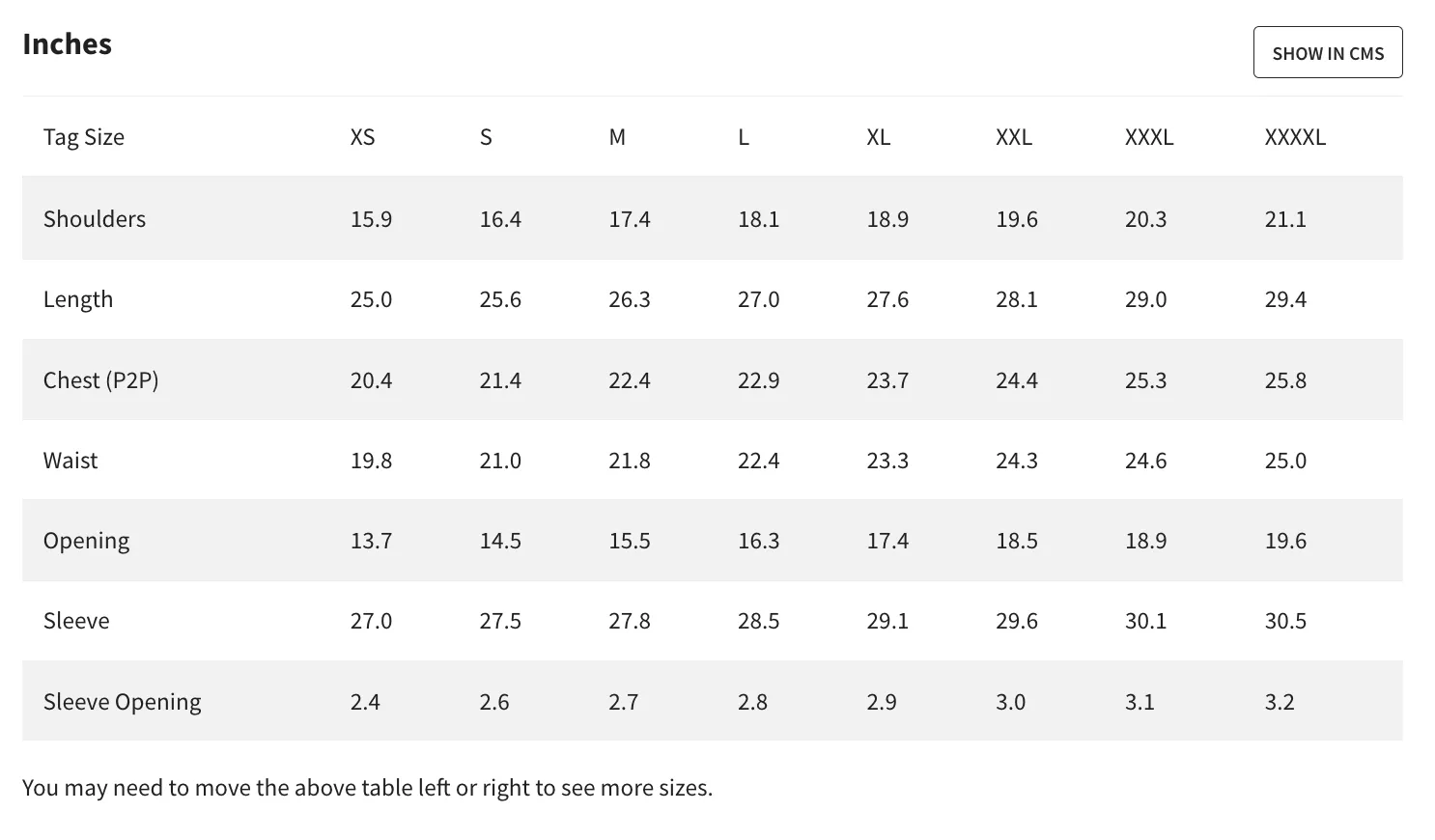Screen dimensions: 1435x840
Task: Select the Length row label
Action: [x=78, y=299]
